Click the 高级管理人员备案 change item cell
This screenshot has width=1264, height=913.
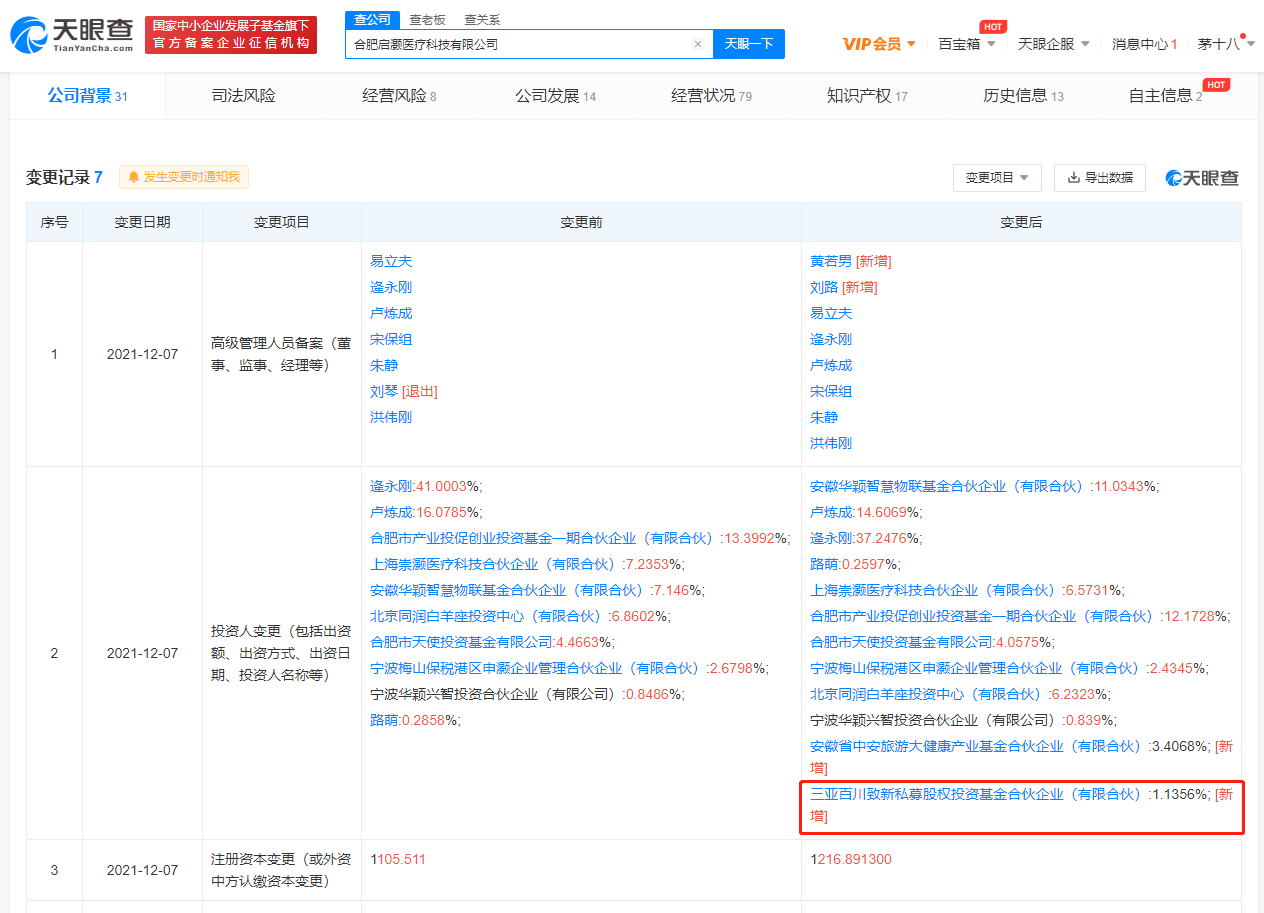[x=282, y=354]
